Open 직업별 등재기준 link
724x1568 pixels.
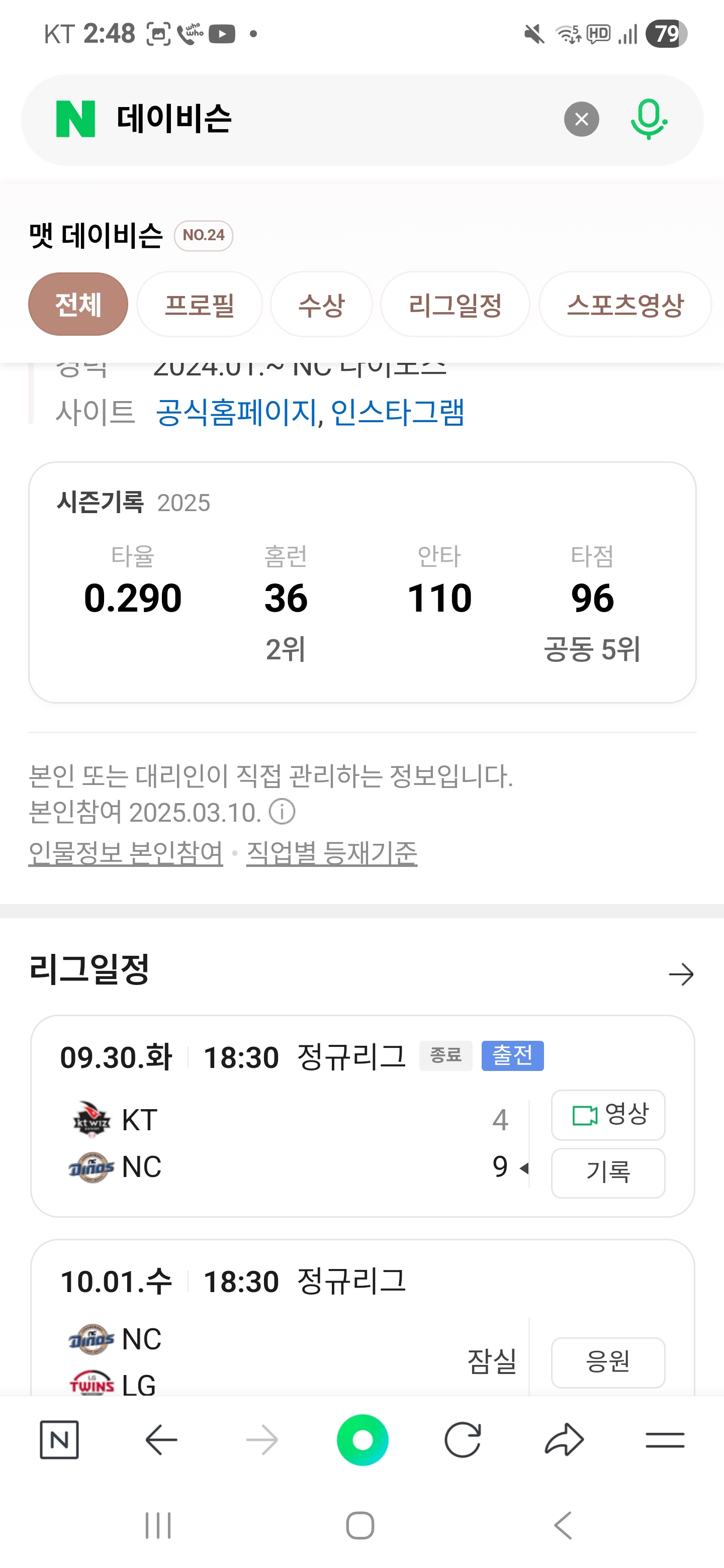331,853
